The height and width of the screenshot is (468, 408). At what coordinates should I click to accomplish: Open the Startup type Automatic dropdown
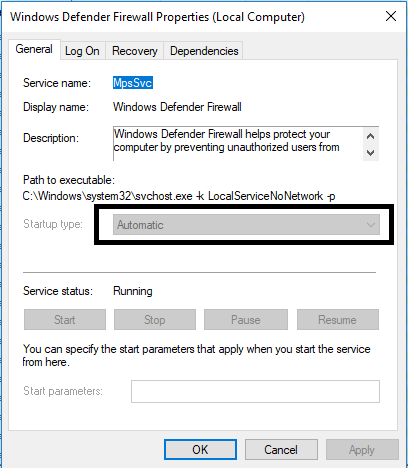246,225
